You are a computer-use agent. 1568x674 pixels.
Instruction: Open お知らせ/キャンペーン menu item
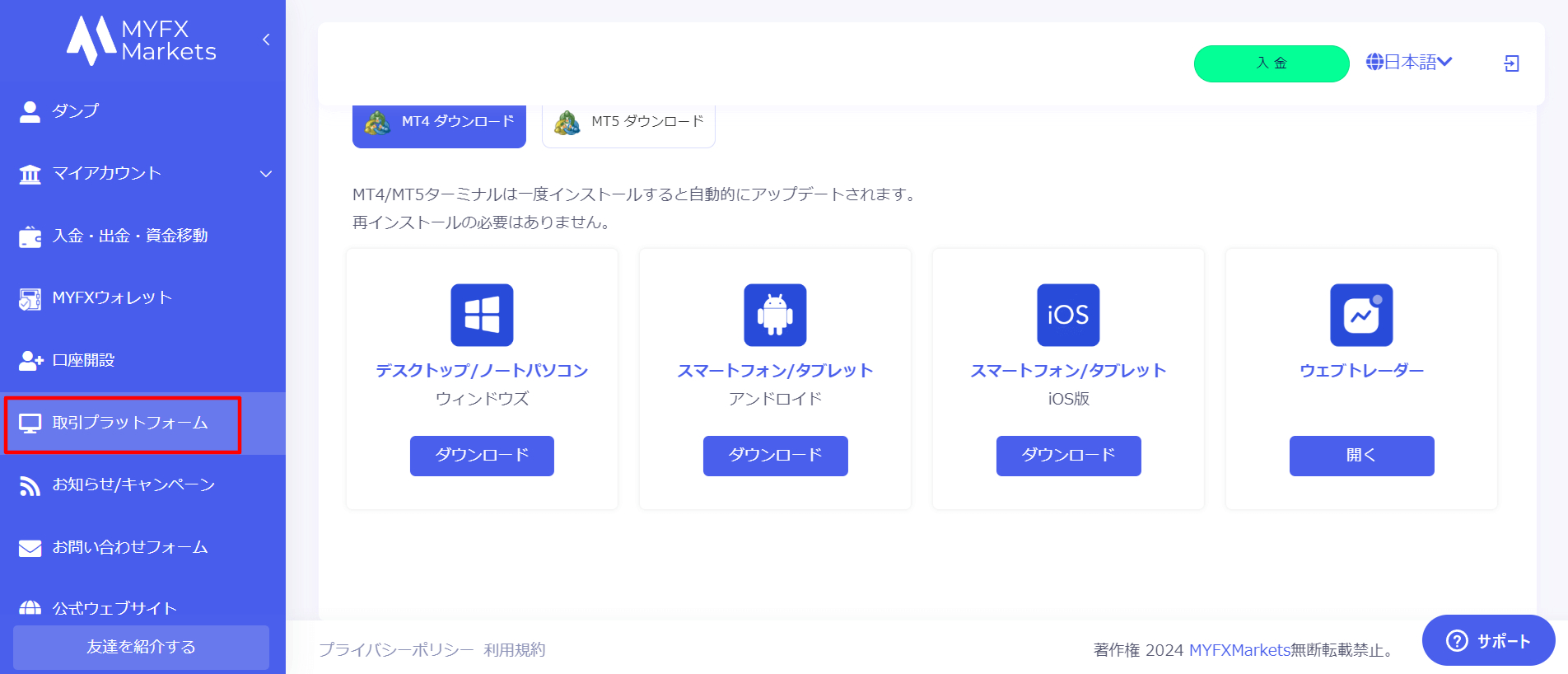(133, 484)
